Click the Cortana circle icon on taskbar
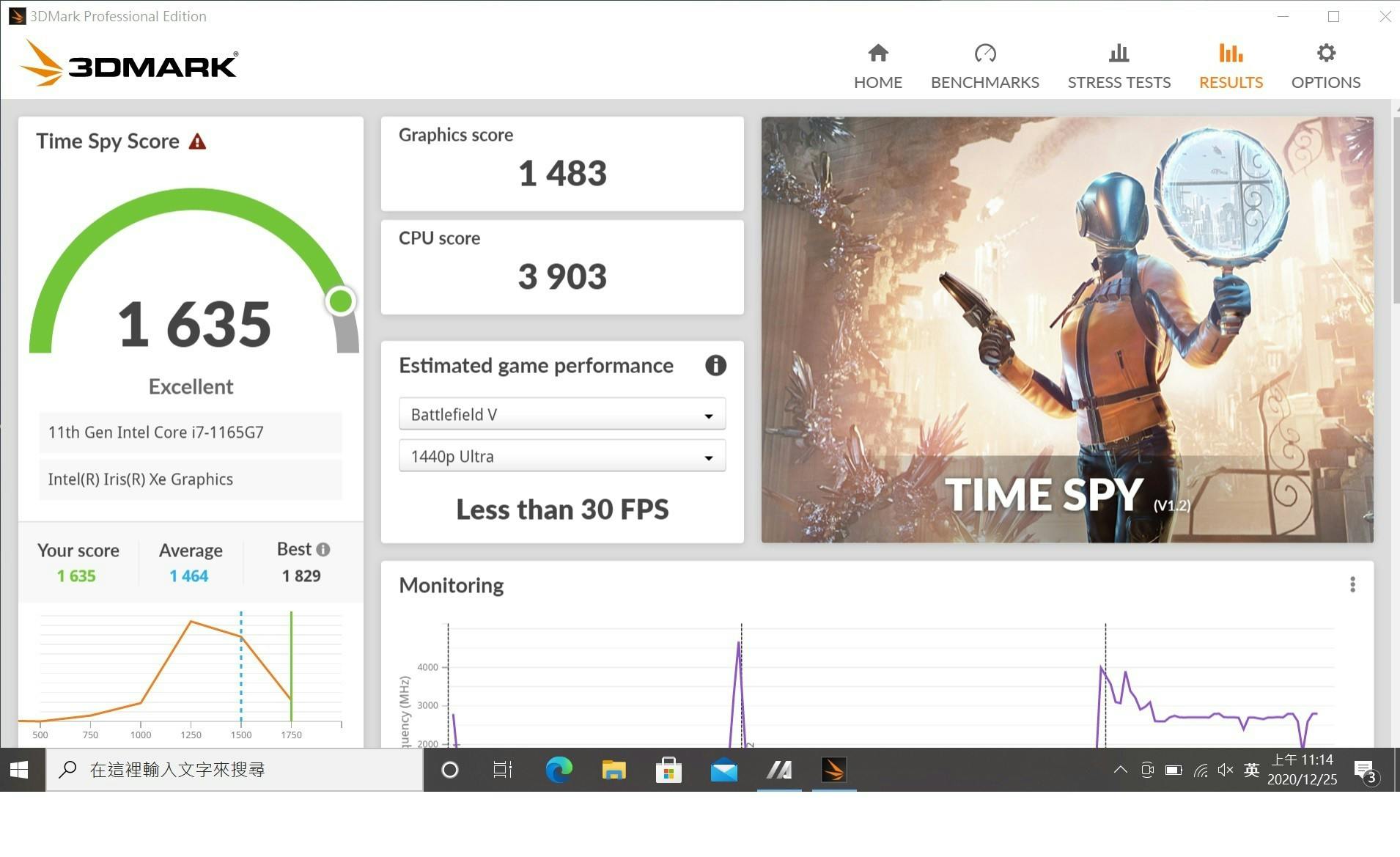 (x=450, y=770)
